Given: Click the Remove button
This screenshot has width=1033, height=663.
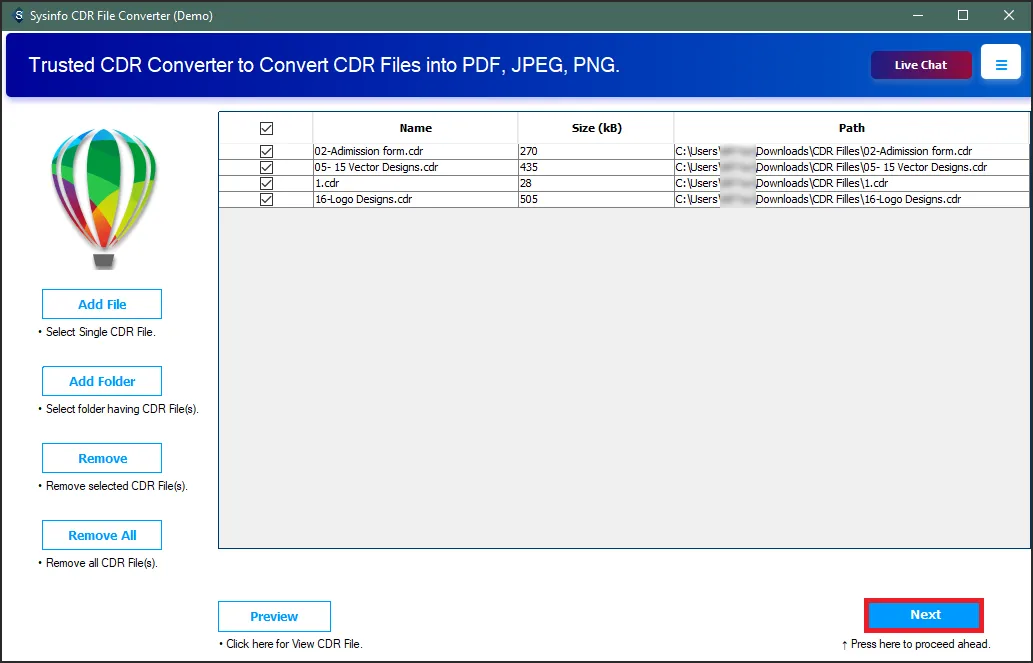Looking at the screenshot, I should 102,459.
